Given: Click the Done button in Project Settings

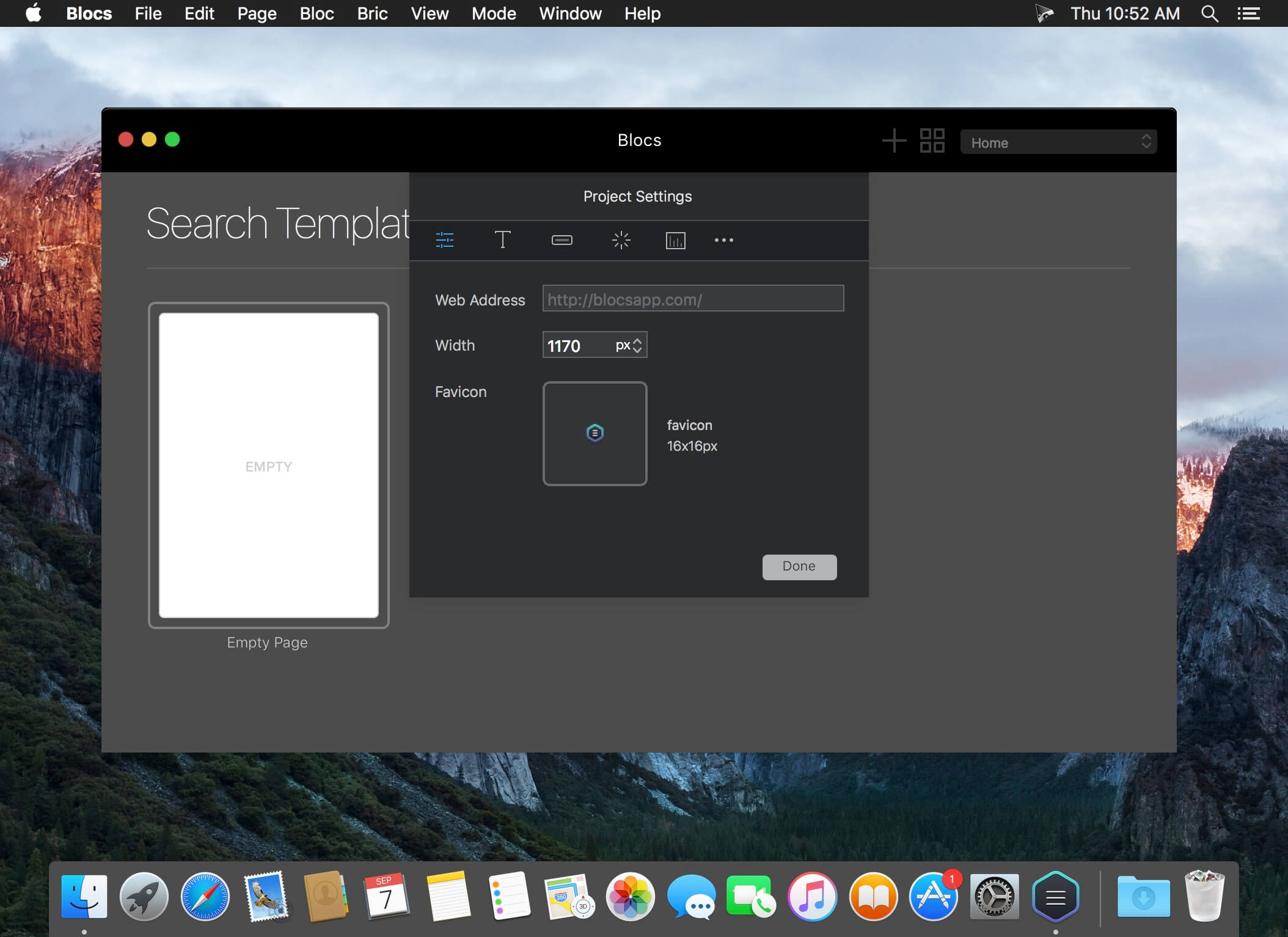Looking at the screenshot, I should pos(799,567).
